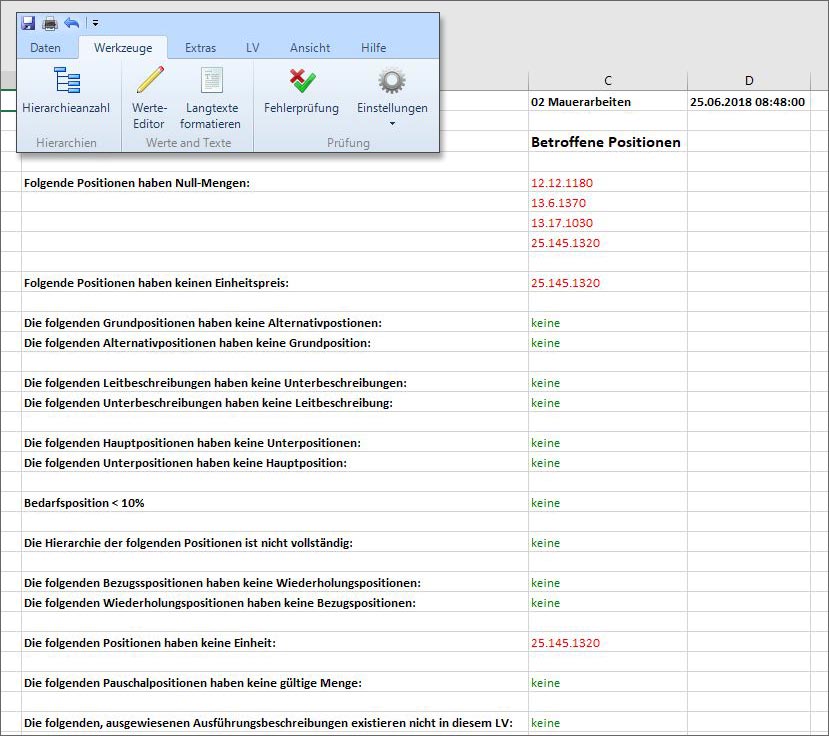Click the Print icon in quick access toolbar
Viewport: 829px width, 736px height.
click(49, 22)
